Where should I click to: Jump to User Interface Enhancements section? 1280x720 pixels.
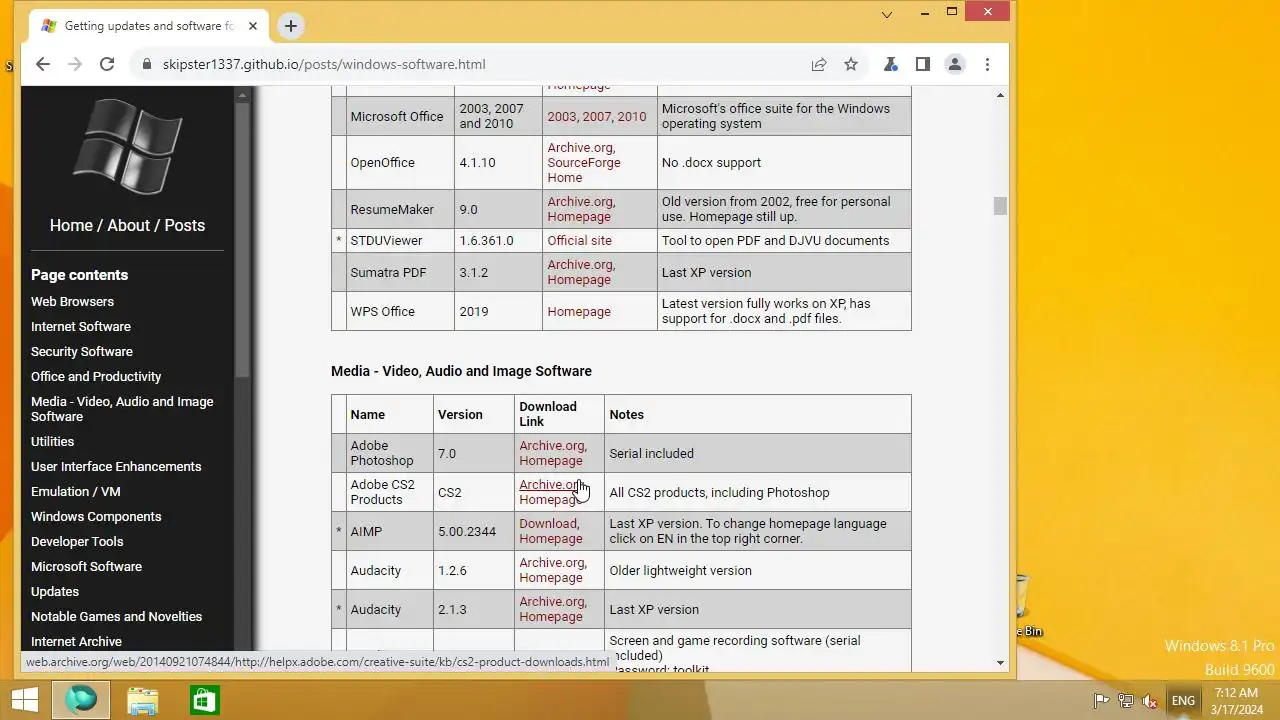tap(116, 466)
